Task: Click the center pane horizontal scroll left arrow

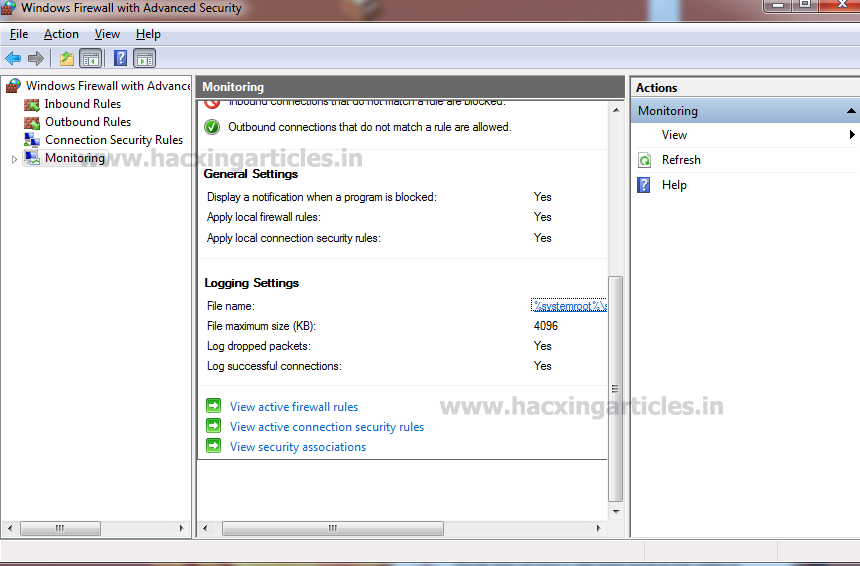Action: tap(205, 528)
